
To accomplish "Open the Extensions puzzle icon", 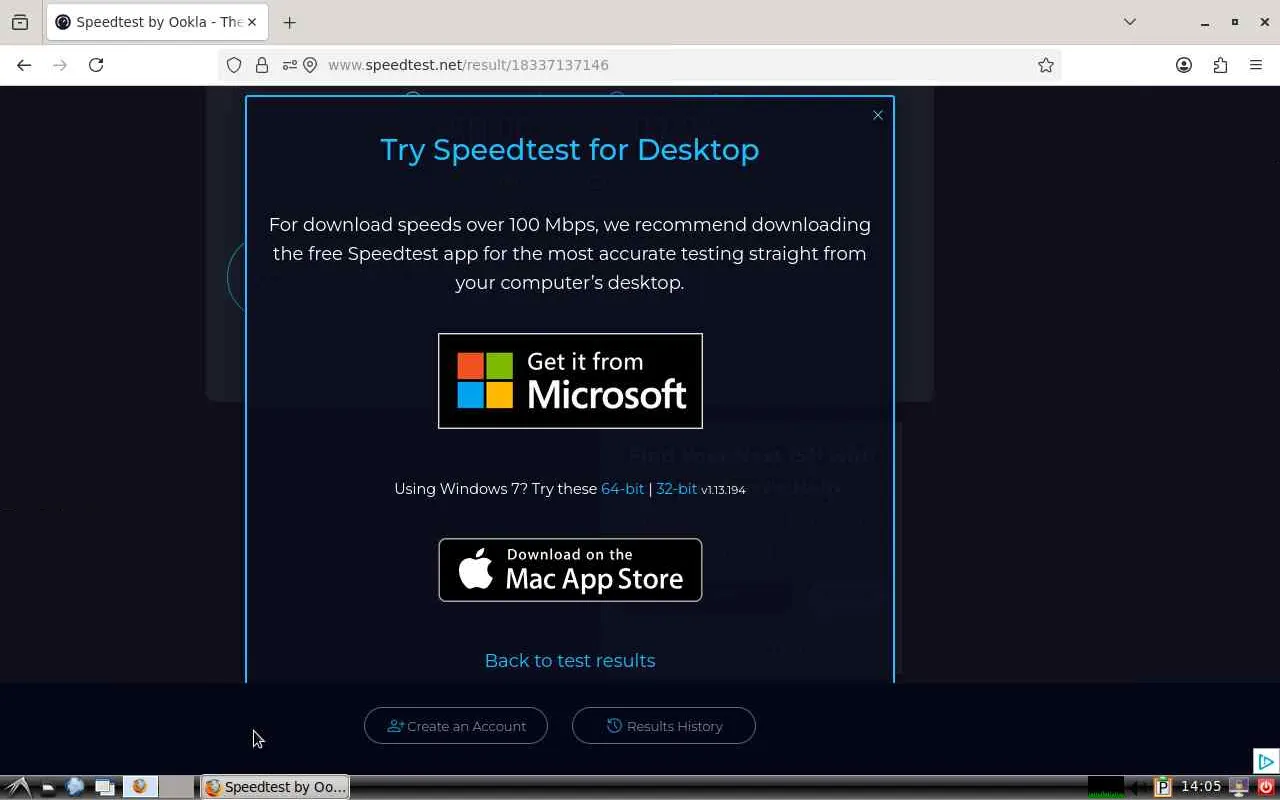I will point(1220,65).
